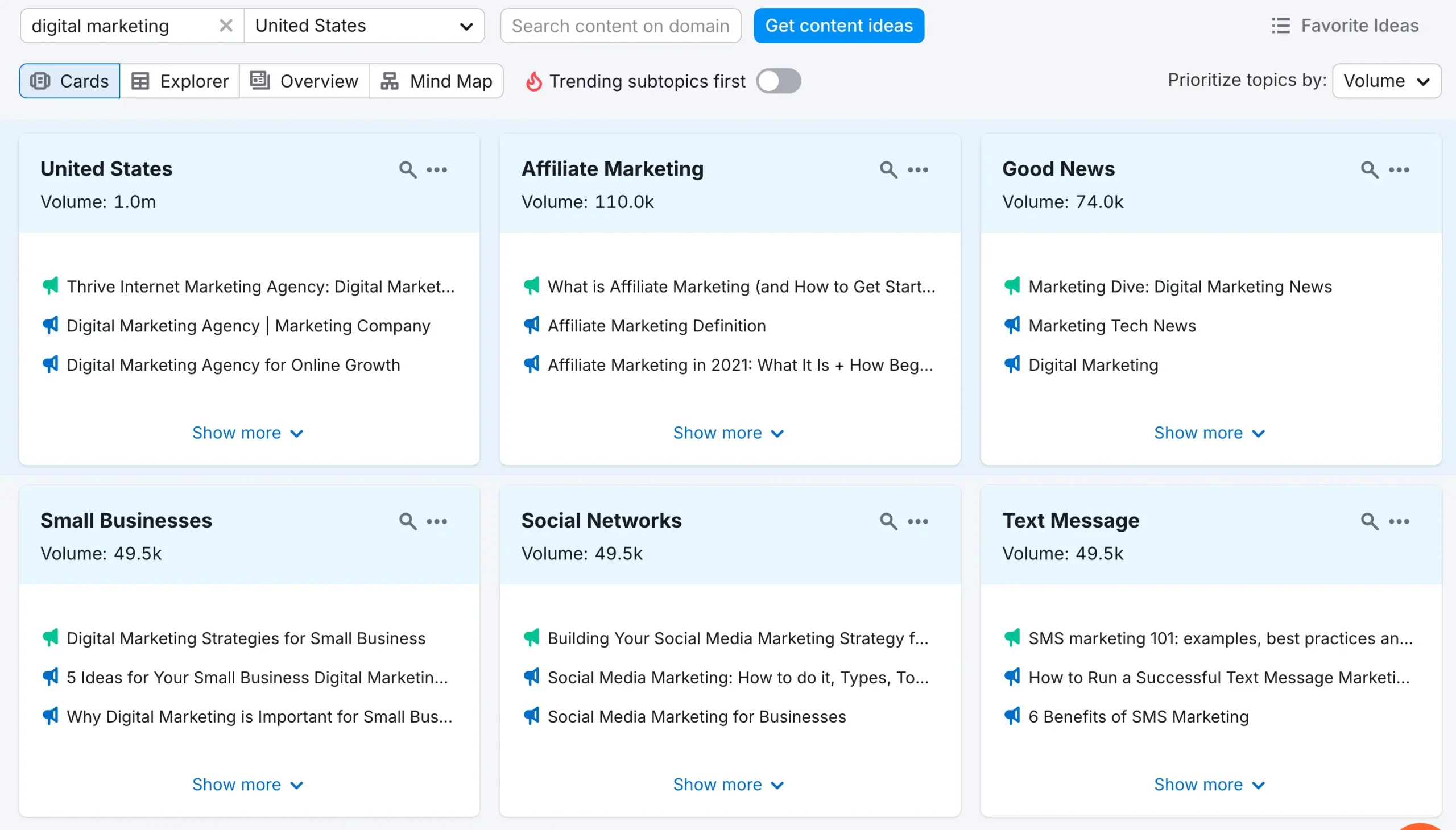Click search icon on Small Businesses card
This screenshot has height=830, width=1456.
pos(407,521)
